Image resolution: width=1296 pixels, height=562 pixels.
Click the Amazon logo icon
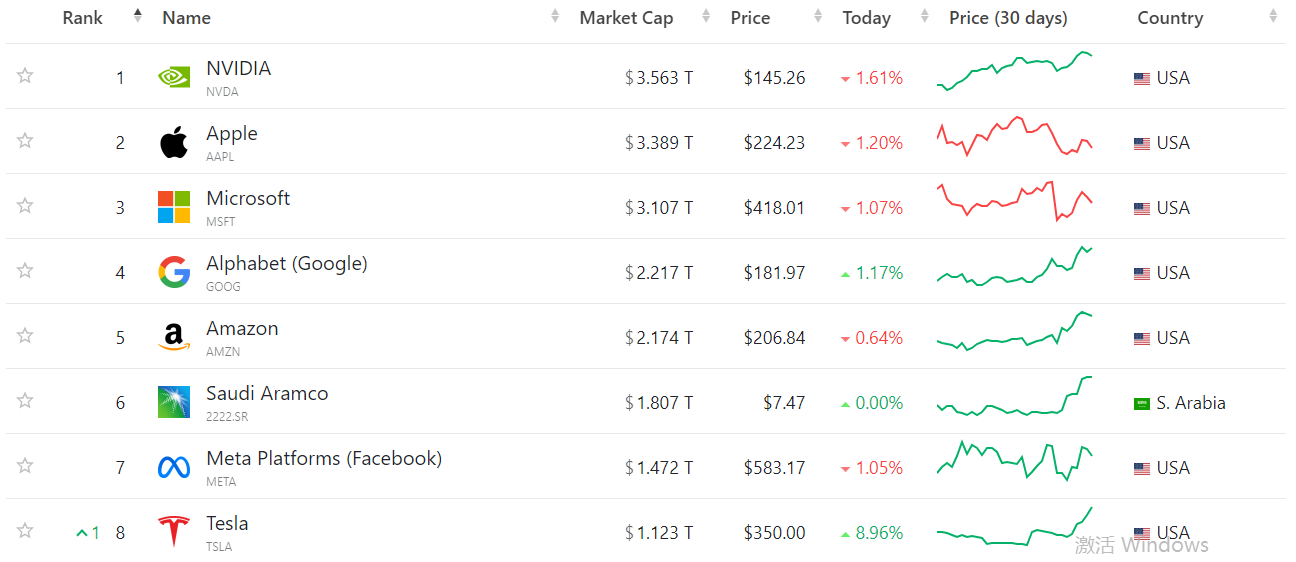coord(174,337)
